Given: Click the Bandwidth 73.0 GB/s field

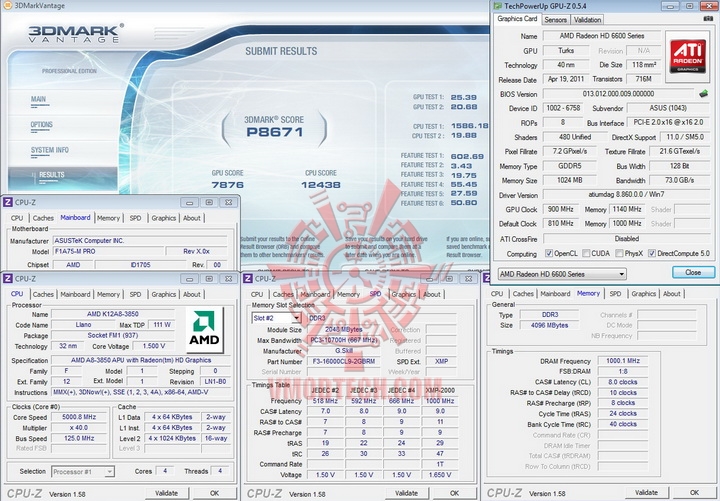Looking at the screenshot, I should (679, 180).
